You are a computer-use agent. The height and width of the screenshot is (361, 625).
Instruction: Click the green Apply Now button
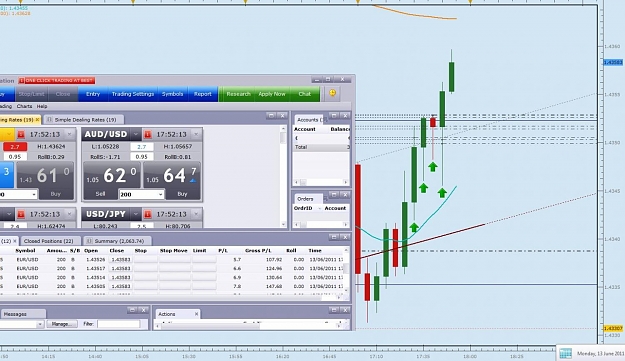coord(272,94)
